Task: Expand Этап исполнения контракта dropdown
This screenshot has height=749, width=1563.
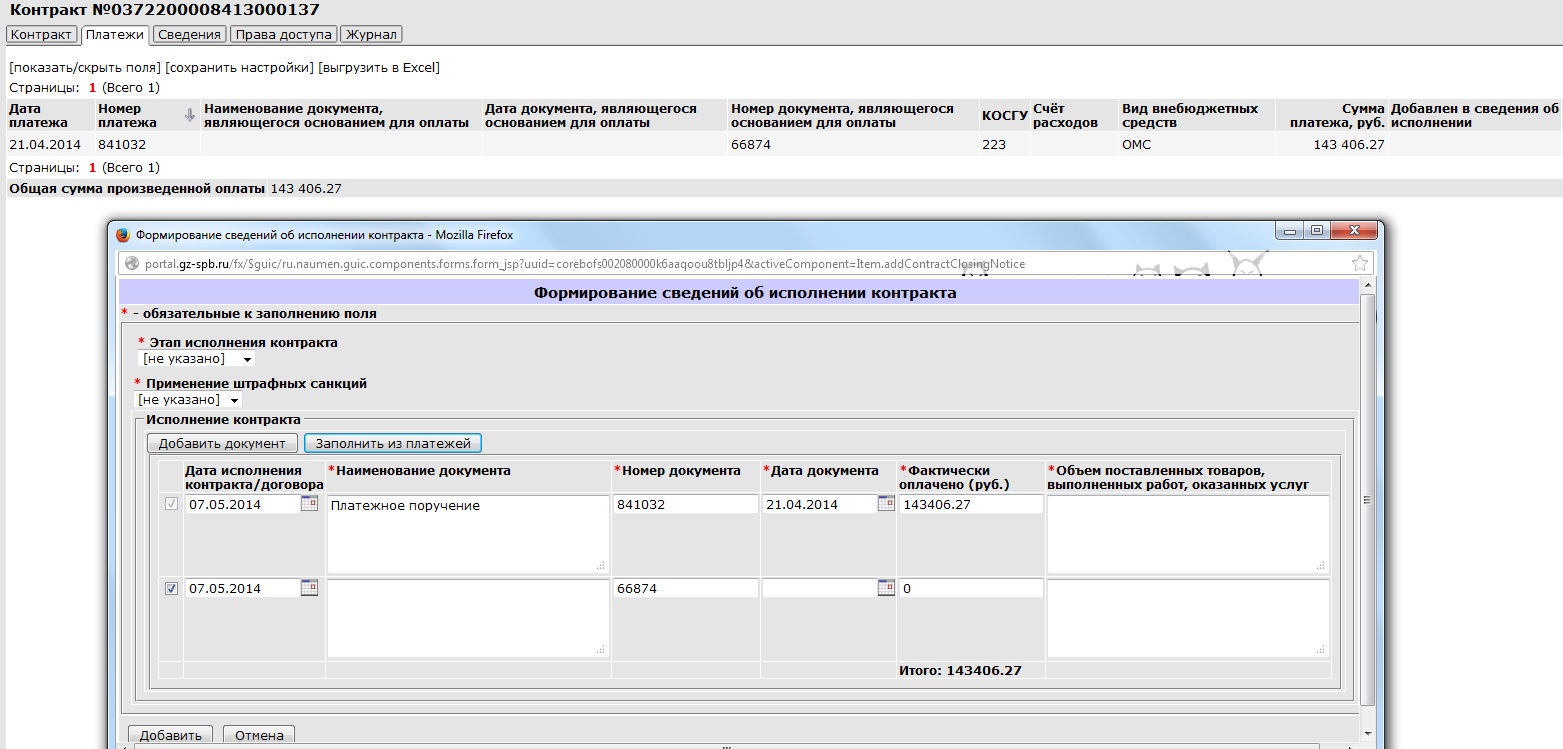Action: click(197, 359)
